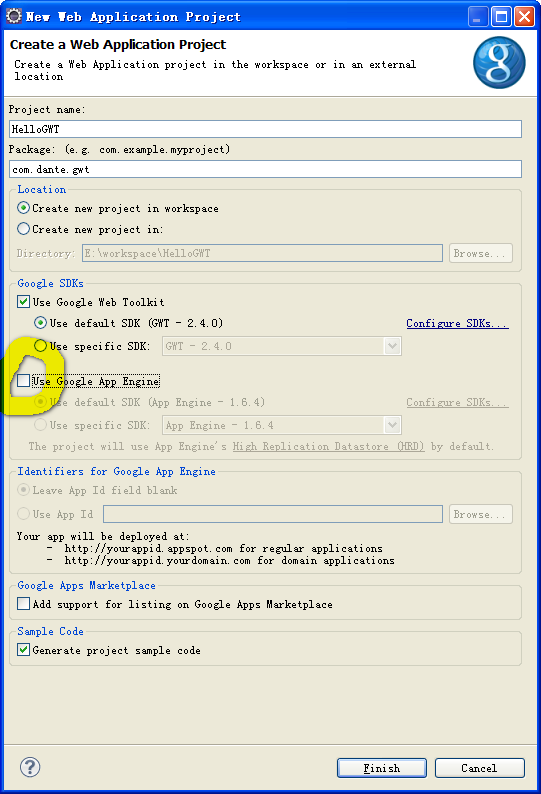Select the Use App Id radio button
541x794 pixels.
23,514
